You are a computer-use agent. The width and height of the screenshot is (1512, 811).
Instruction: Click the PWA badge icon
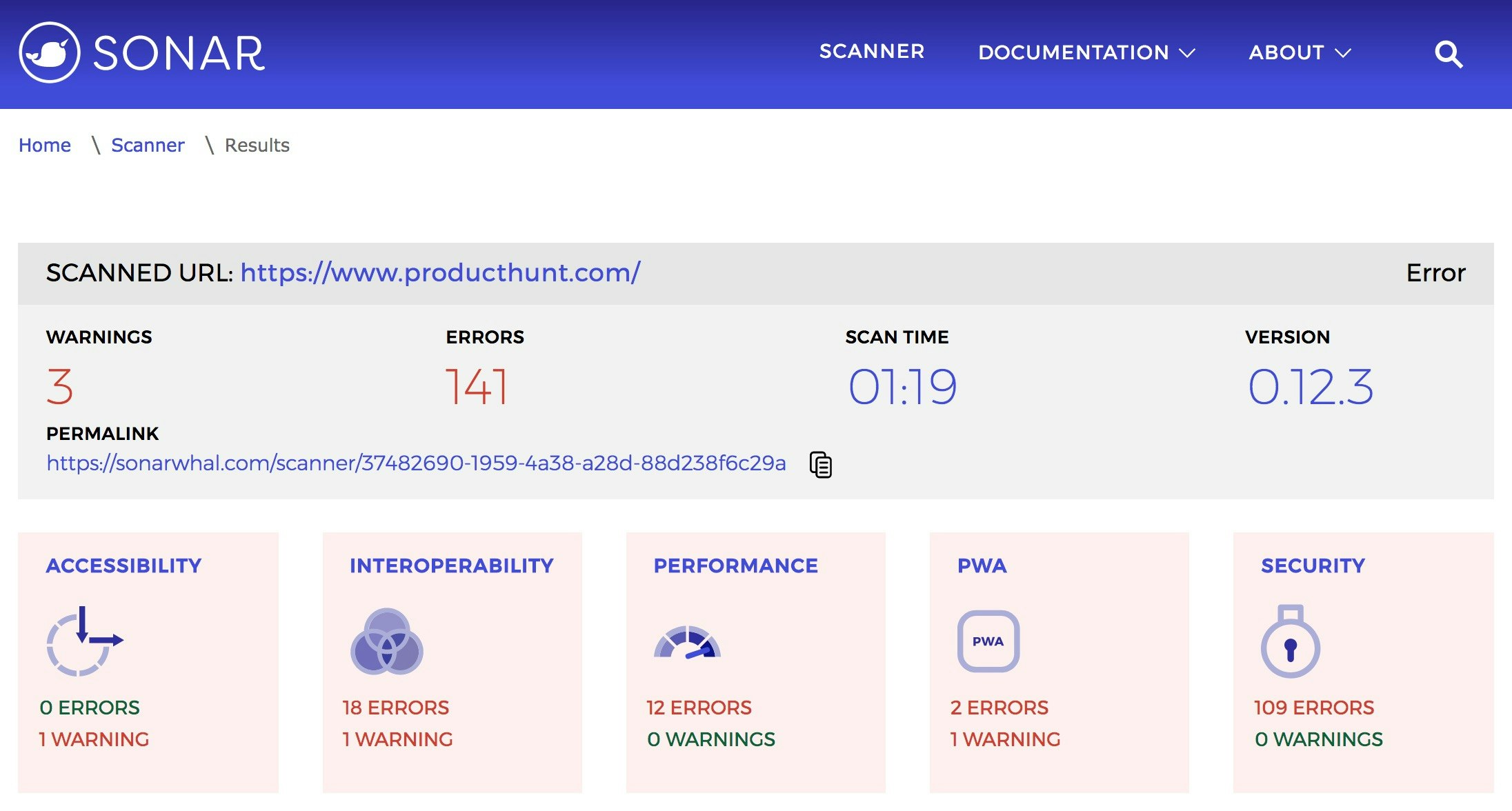[988, 641]
